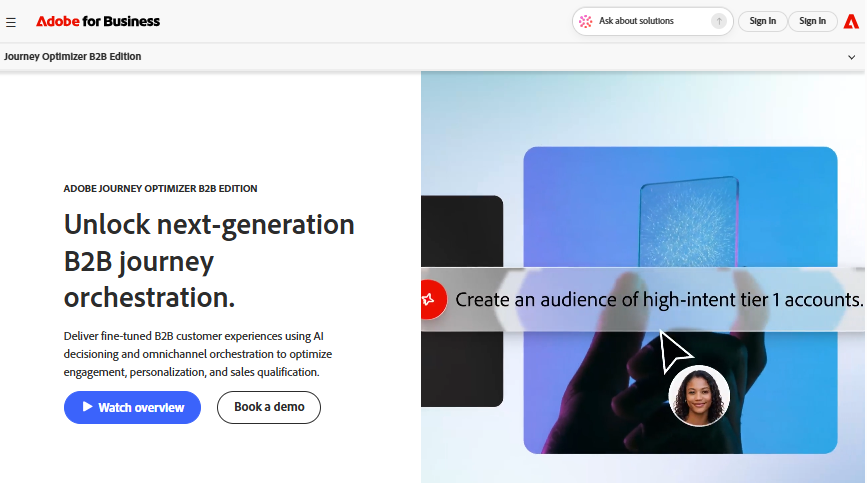Open the hamburger navigation menu

pos(11,22)
